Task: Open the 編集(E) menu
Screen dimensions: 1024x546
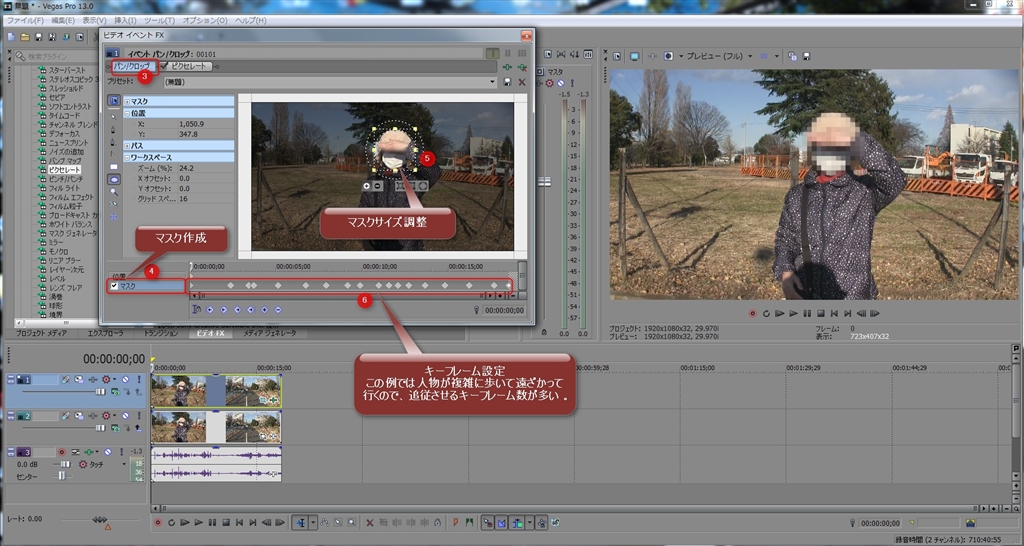Action: point(63,21)
